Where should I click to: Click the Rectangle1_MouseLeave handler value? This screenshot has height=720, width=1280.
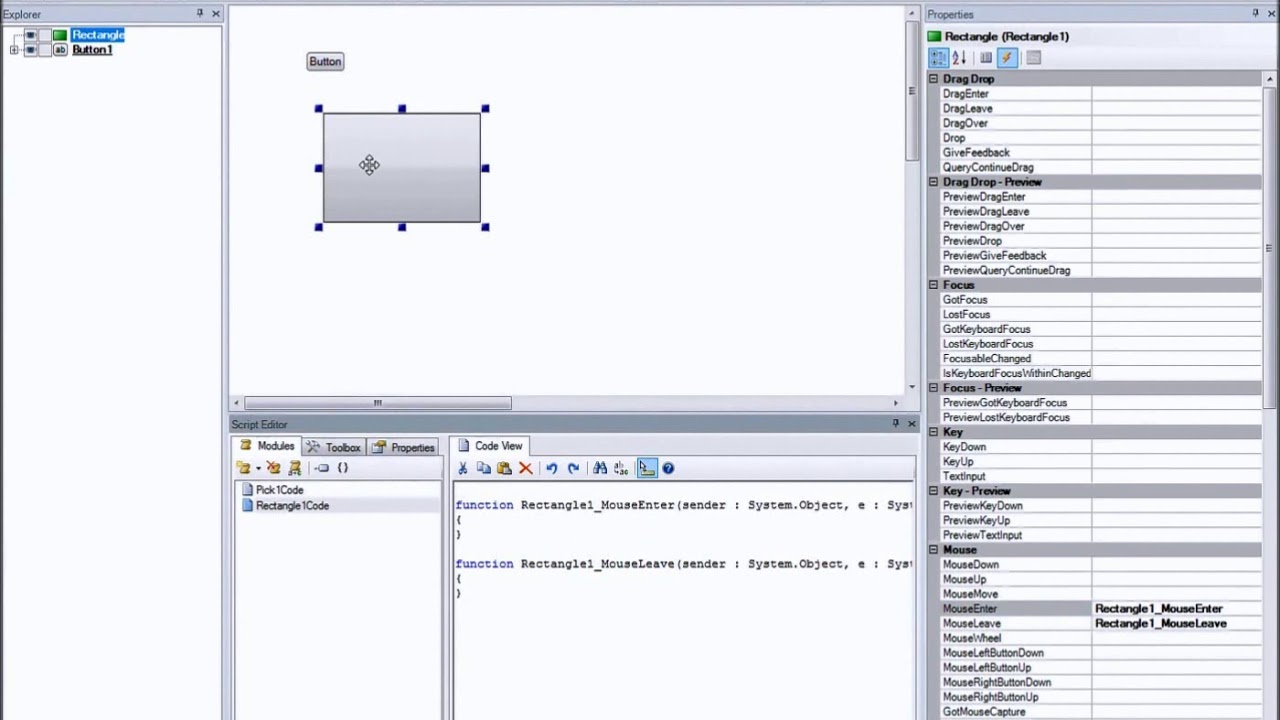click(1160, 623)
